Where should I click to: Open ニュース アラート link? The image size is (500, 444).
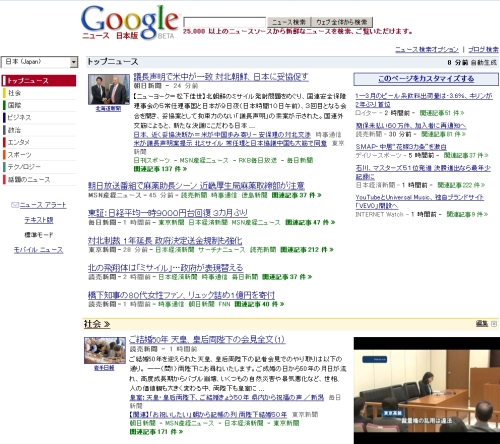(43, 205)
